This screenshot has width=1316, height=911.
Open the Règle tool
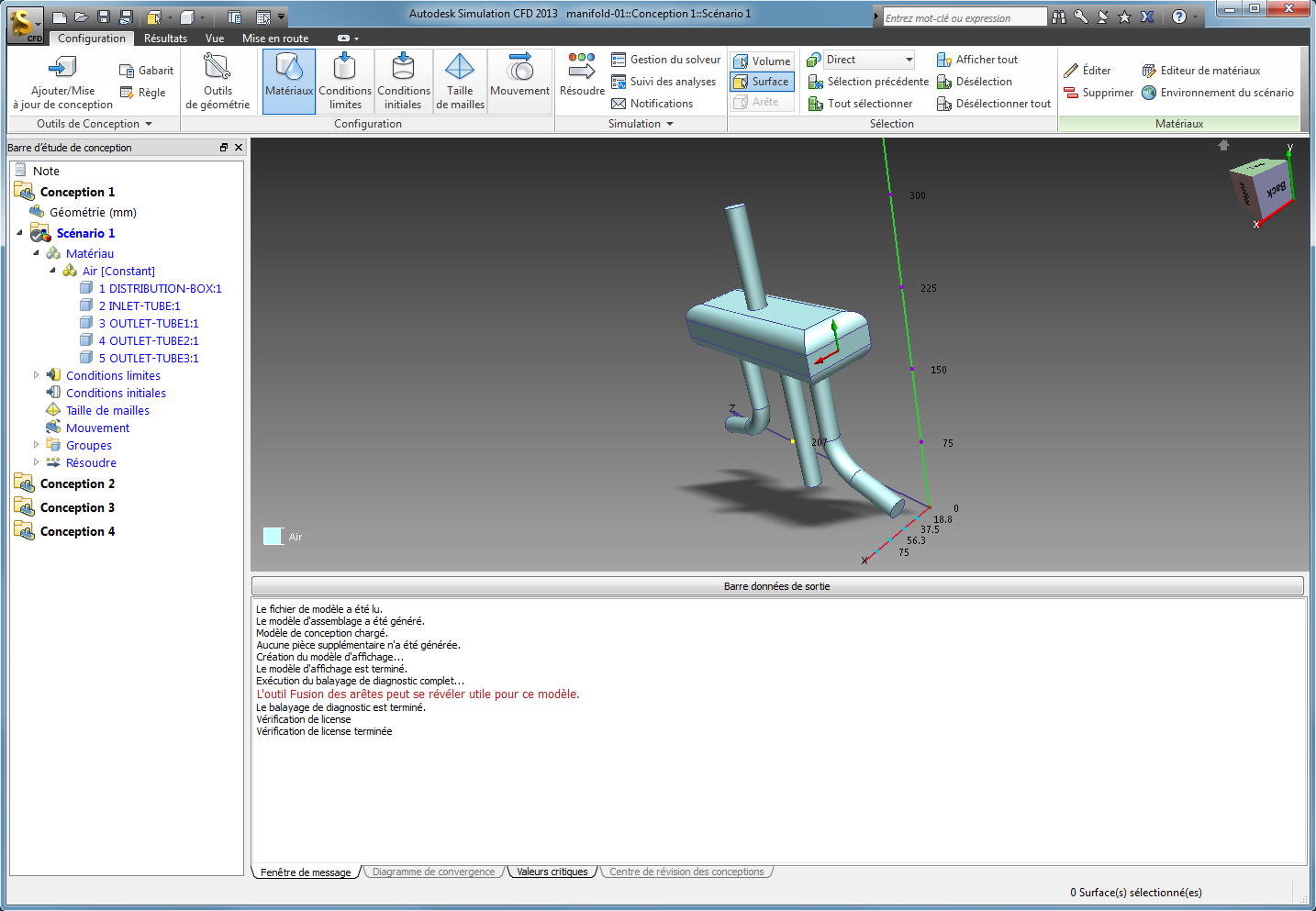point(143,93)
